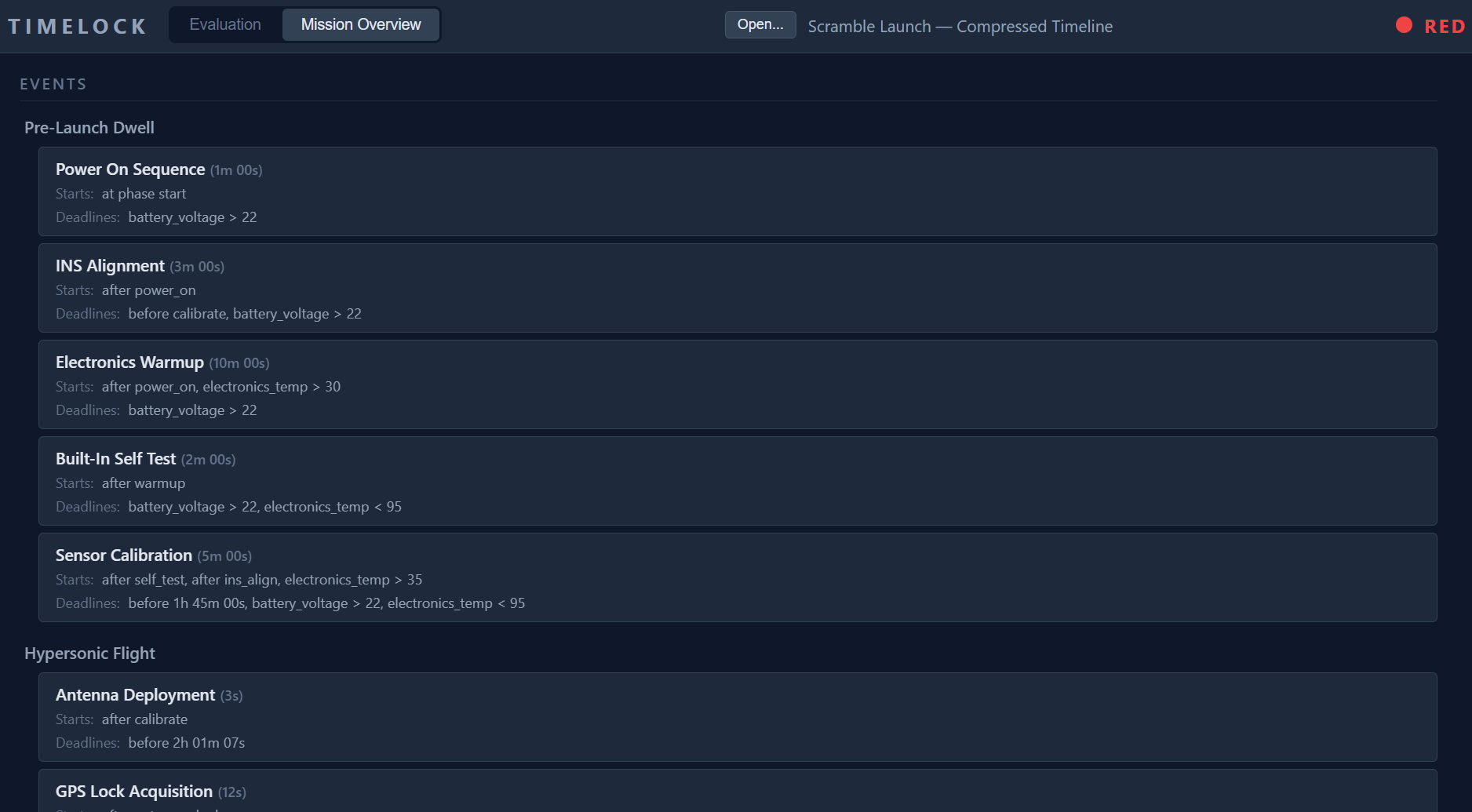Click the TIMELOCK logo text

click(x=77, y=26)
